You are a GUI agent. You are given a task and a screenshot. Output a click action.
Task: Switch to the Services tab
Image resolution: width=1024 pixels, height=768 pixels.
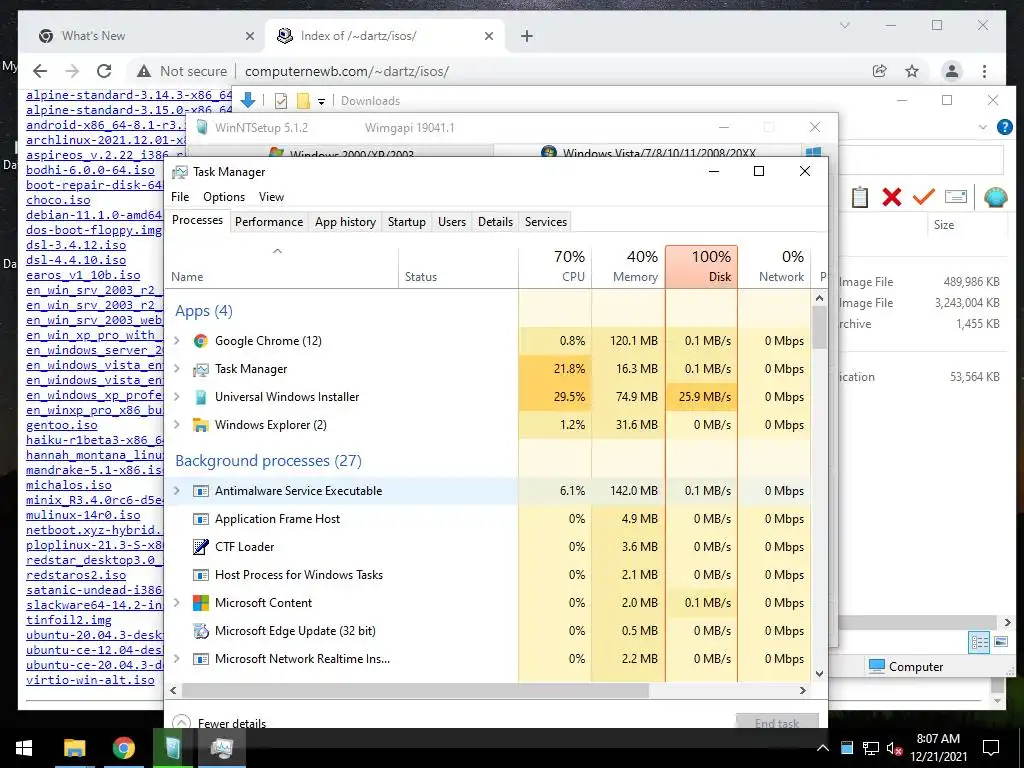click(x=546, y=222)
